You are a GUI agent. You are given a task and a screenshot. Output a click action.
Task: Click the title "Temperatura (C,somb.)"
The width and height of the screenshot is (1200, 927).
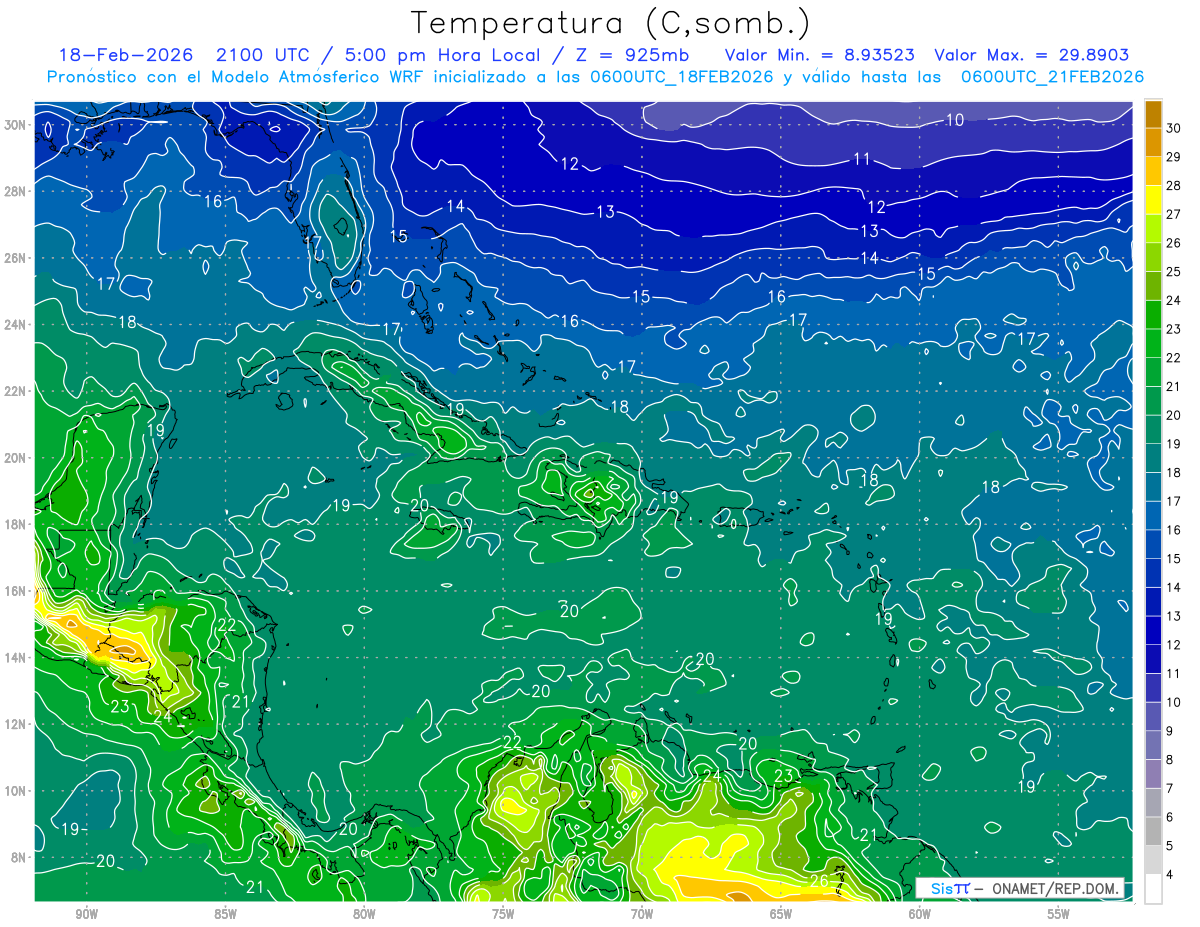click(611, 23)
